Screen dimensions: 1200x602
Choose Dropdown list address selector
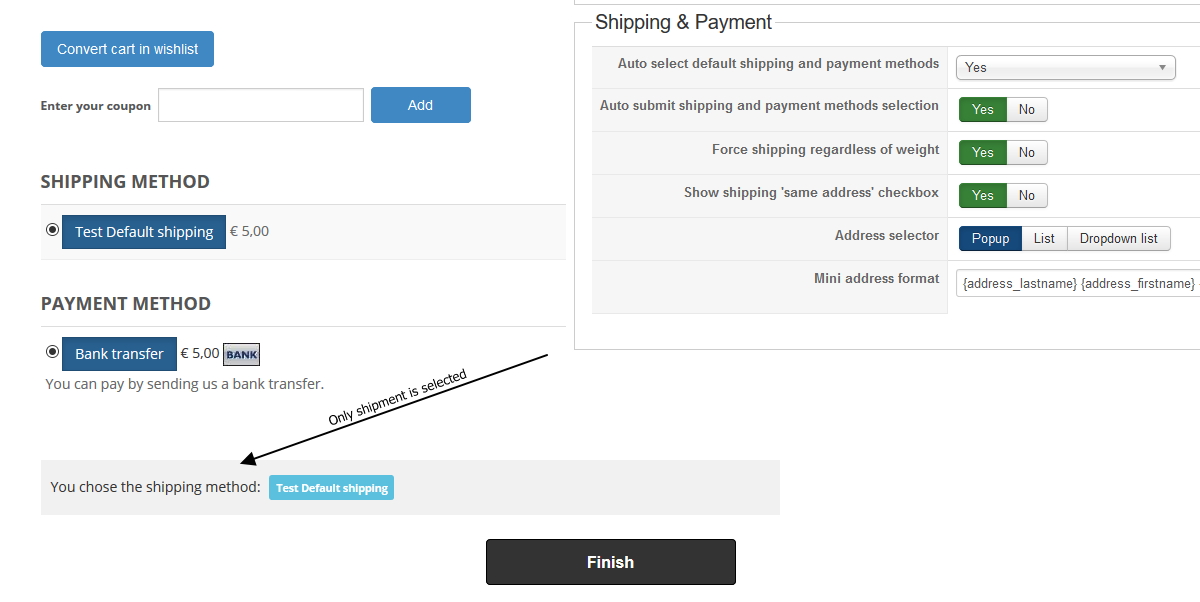coord(1118,238)
